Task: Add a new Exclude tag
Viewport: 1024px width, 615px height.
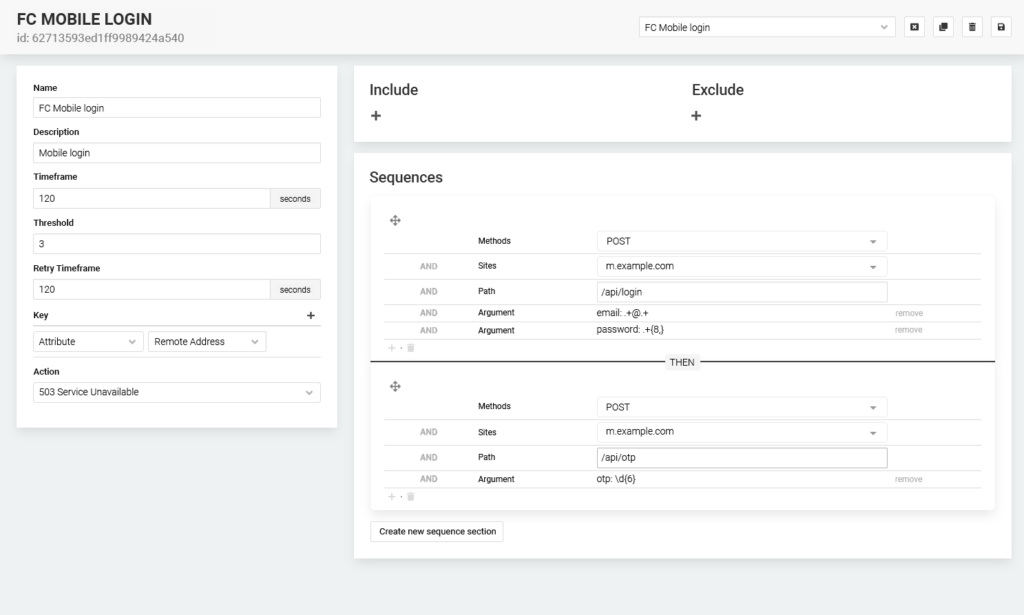Action: [696, 116]
